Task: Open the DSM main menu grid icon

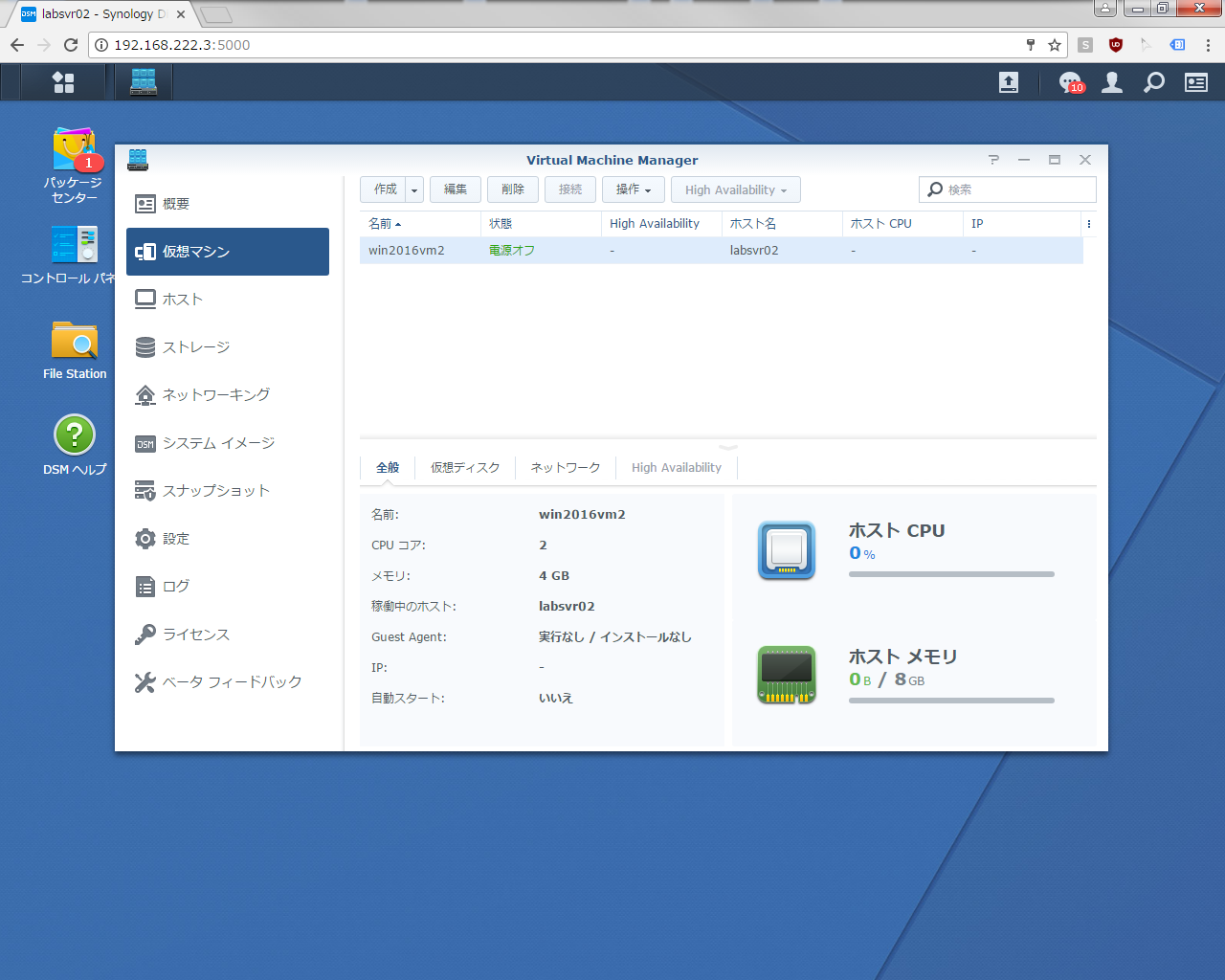Action: pos(63,82)
